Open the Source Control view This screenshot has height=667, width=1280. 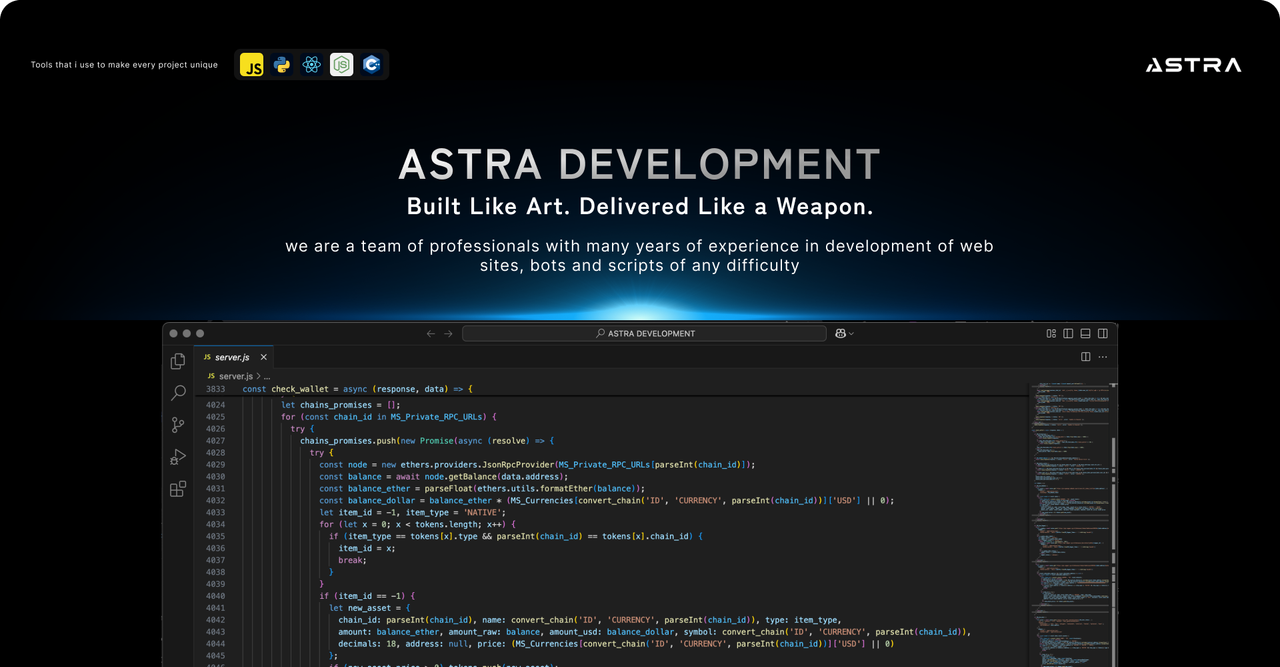point(178,425)
